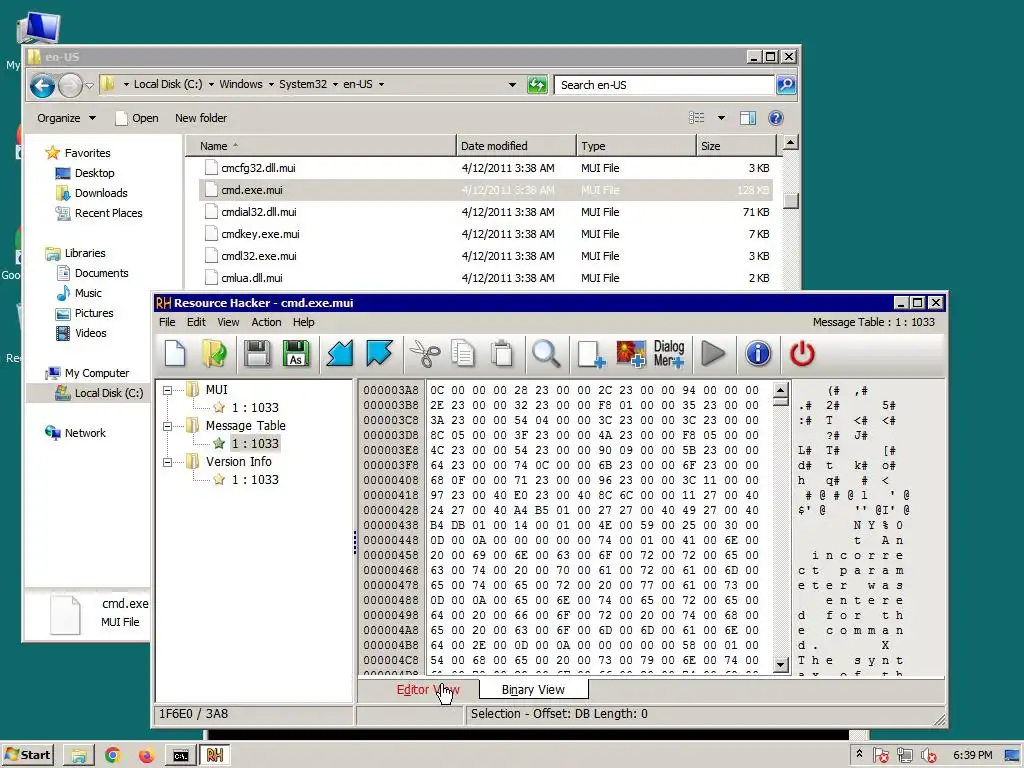Click the blue down-left arrow import icon

tap(340, 353)
